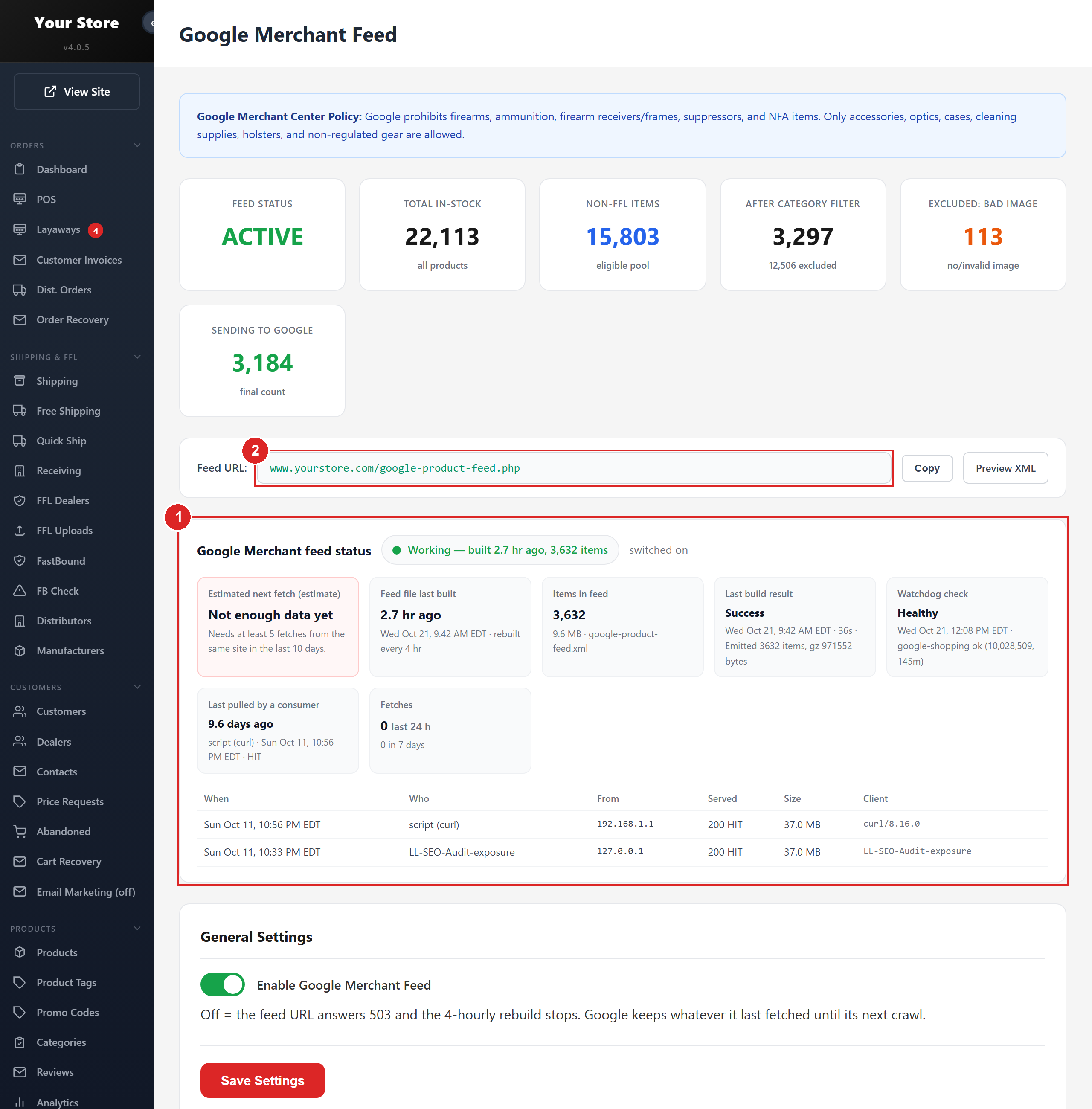Click the Analytics bar chart icon

(x=20, y=1102)
